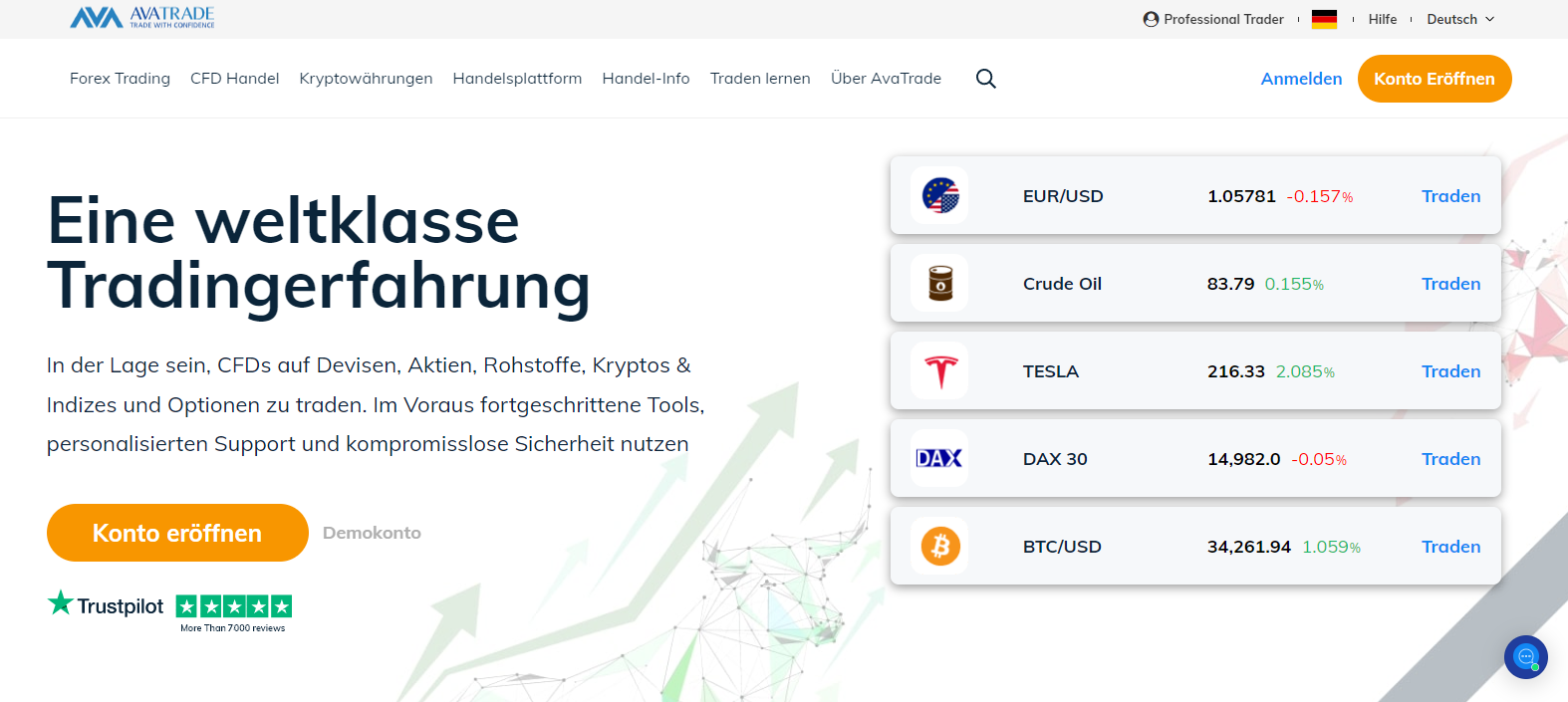Click 'More Than 7000 reviews' text
The width and height of the screenshot is (1568, 702).
tap(232, 628)
